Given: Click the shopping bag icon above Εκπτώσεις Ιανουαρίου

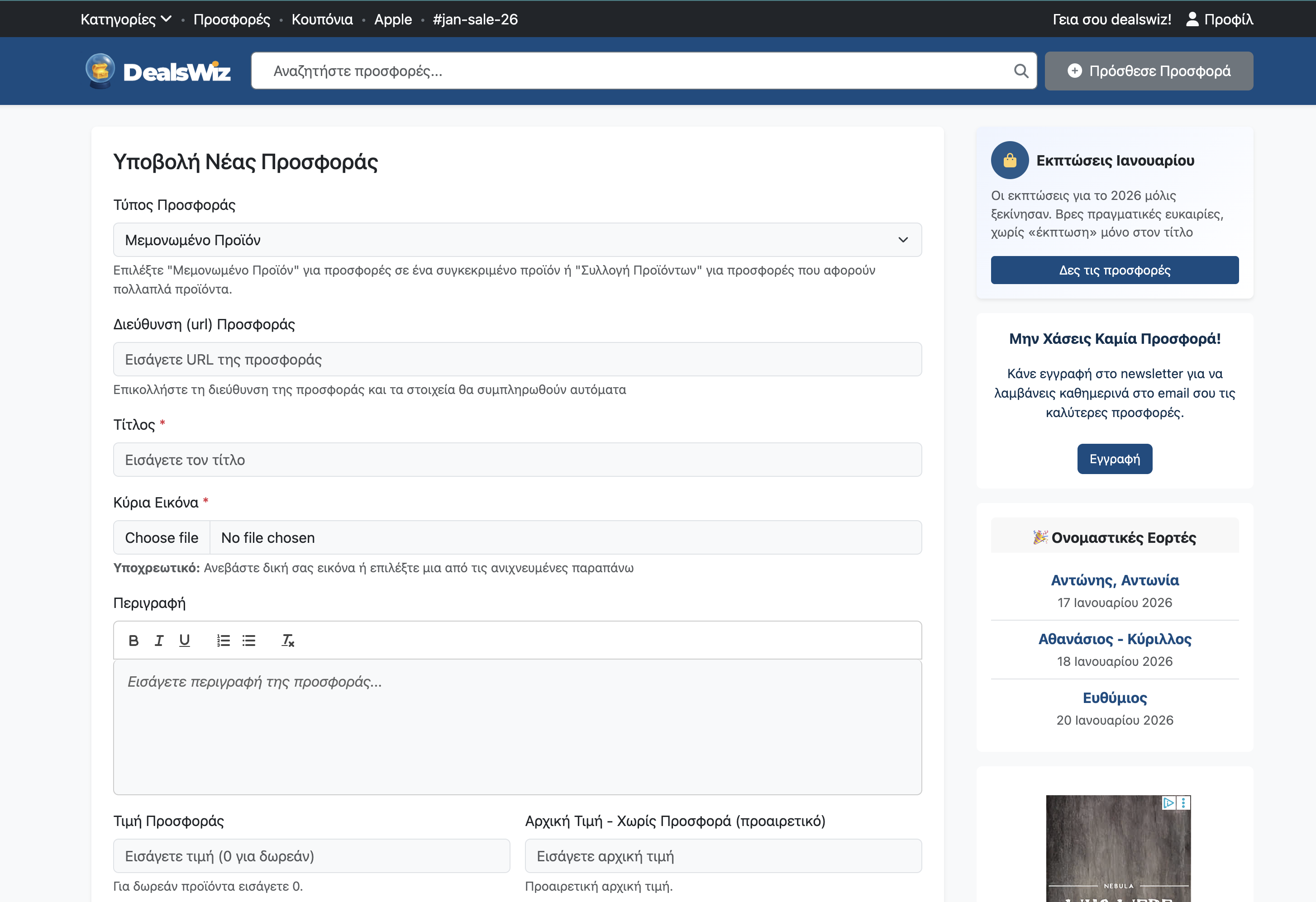Looking at the screenshot, I should click(x=1010, y=160).
